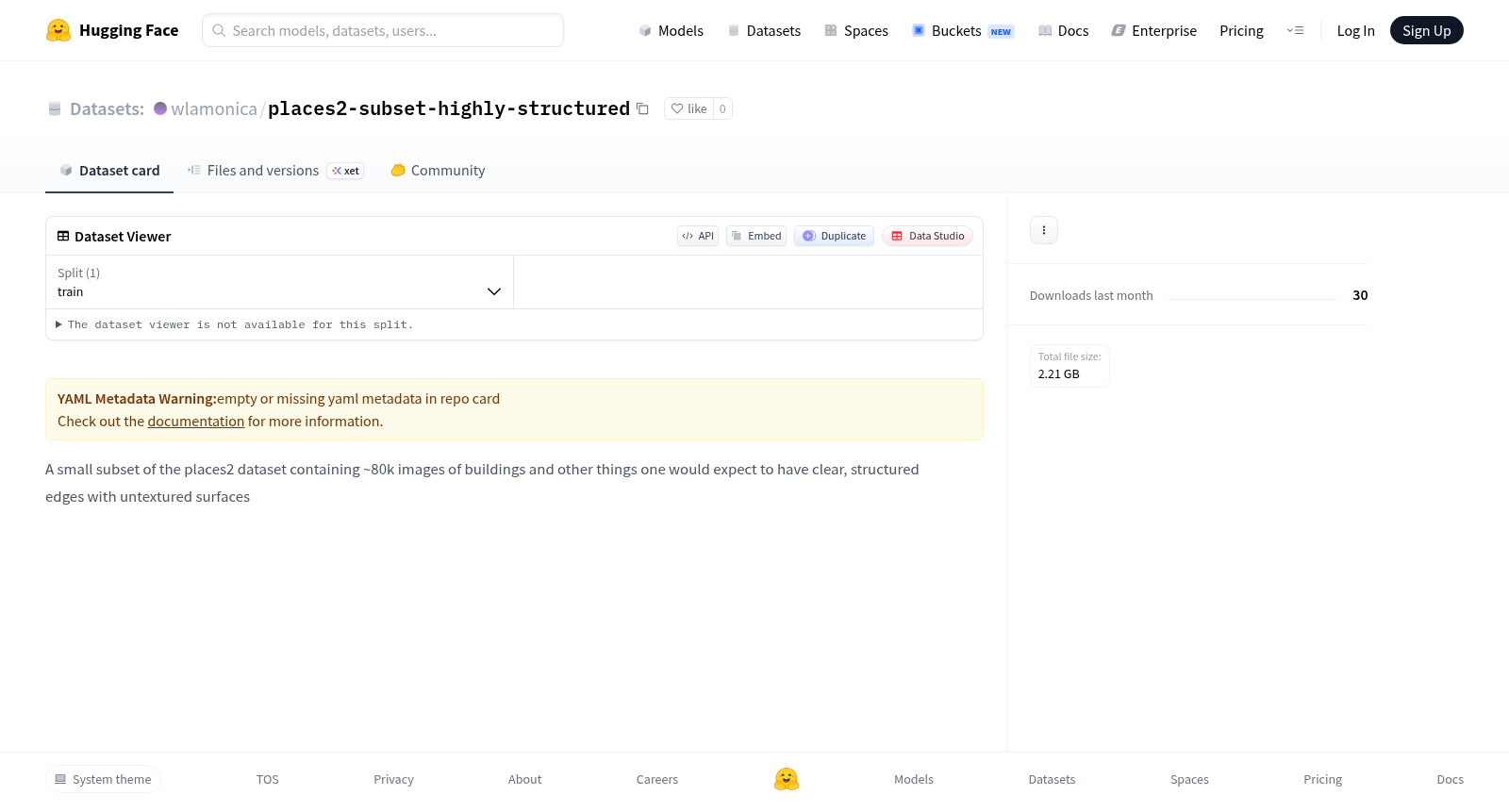The image size is (1509, 812).
Task: Open the wlamonica user profile link
Action: (x=214, y=108)
